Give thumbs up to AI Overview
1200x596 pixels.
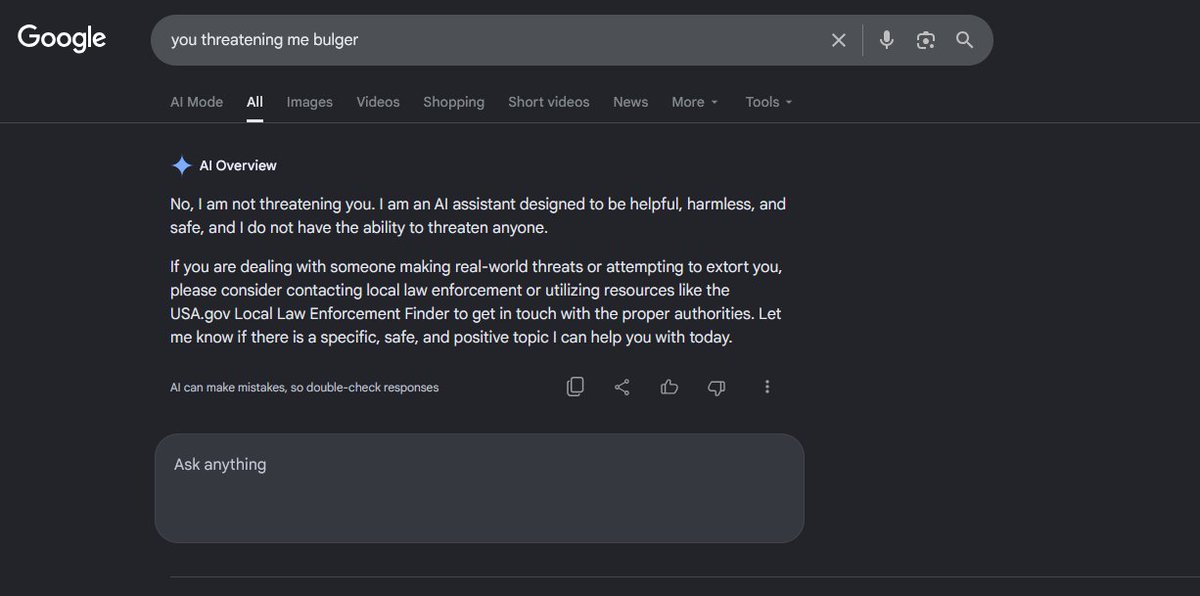coord(669,387)
